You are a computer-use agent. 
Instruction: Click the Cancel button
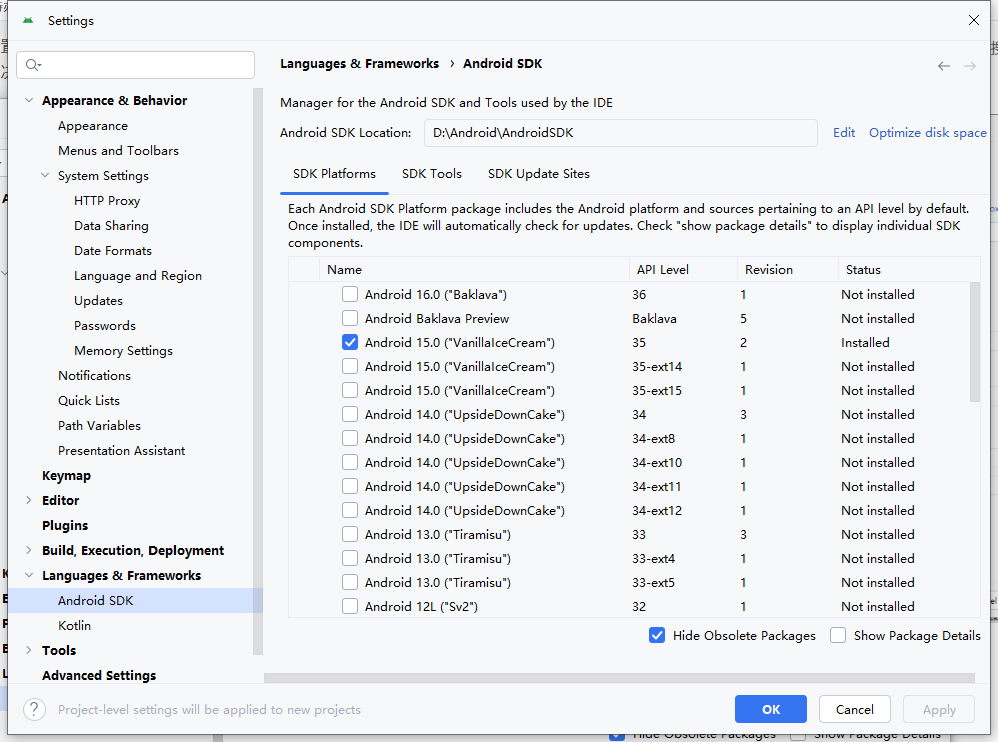[x=854, y=709]
